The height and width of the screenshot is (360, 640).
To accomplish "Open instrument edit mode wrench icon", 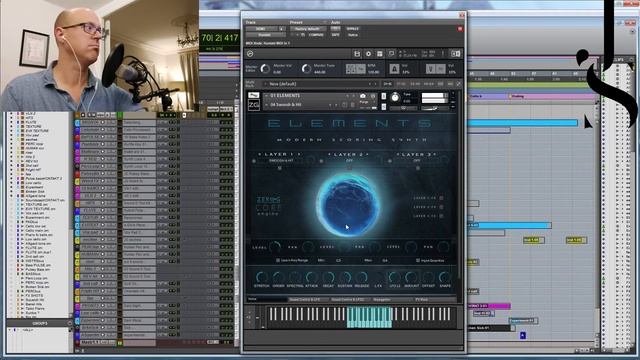I will point(253,96).
